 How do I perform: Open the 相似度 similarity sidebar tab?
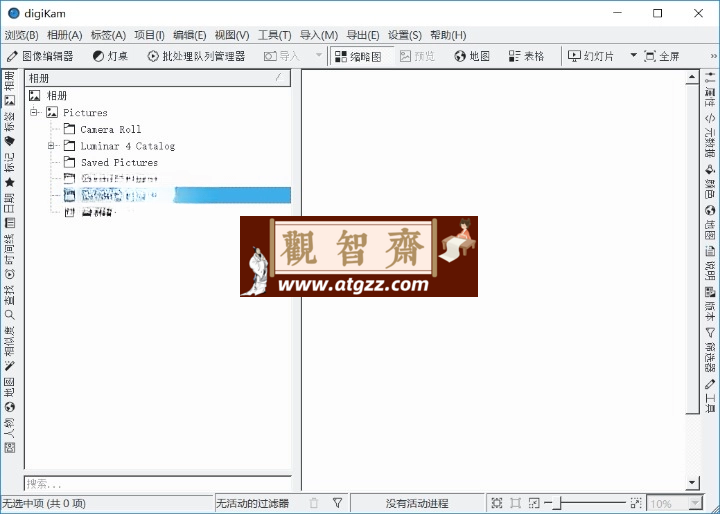pyautogui.click(x=9, y=349)
